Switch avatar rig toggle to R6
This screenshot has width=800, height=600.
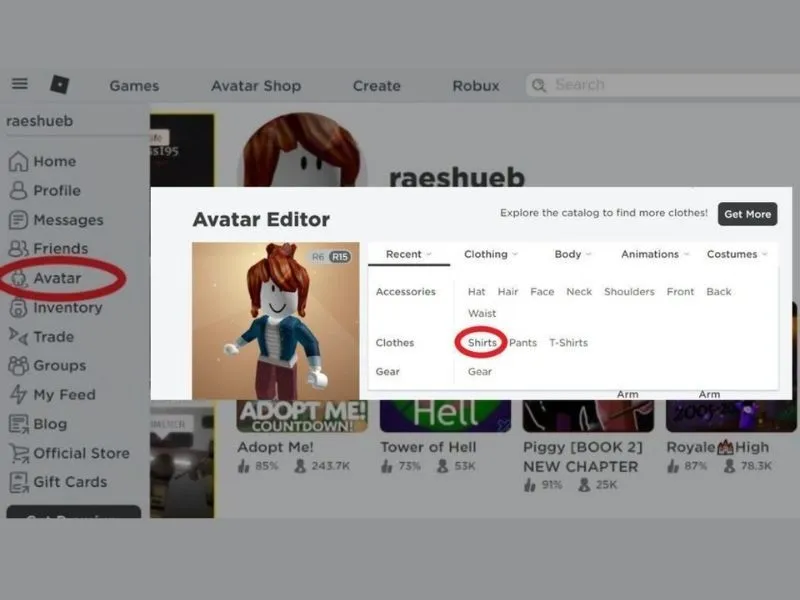318,257
